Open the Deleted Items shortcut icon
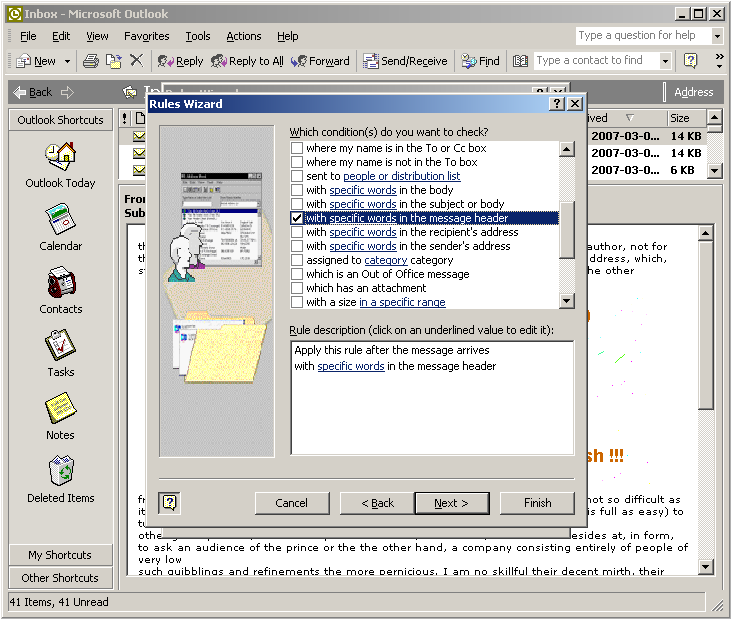This screenshot has height=624, width=736. point(61,471)
